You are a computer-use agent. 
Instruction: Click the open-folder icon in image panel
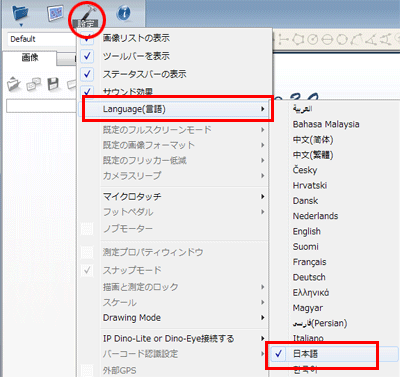(x=14, y=84)
